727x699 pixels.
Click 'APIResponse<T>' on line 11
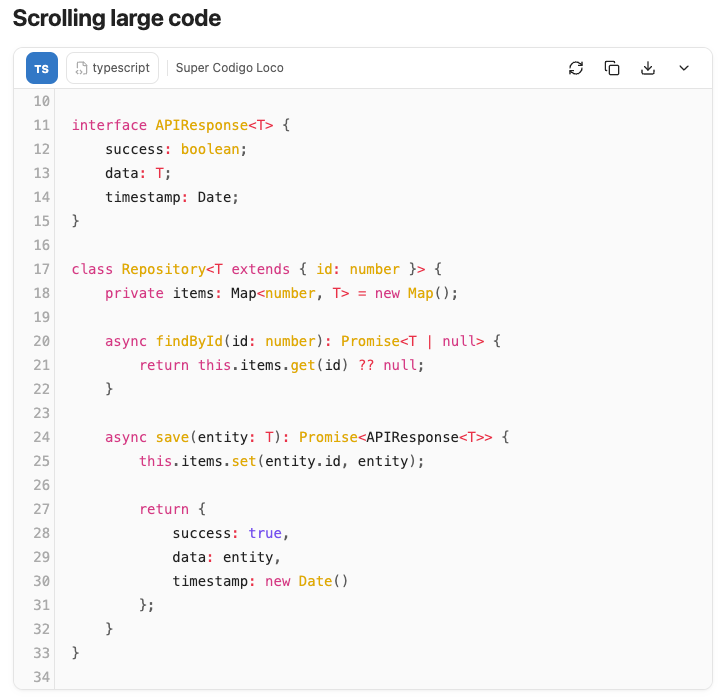coord(214,125)
